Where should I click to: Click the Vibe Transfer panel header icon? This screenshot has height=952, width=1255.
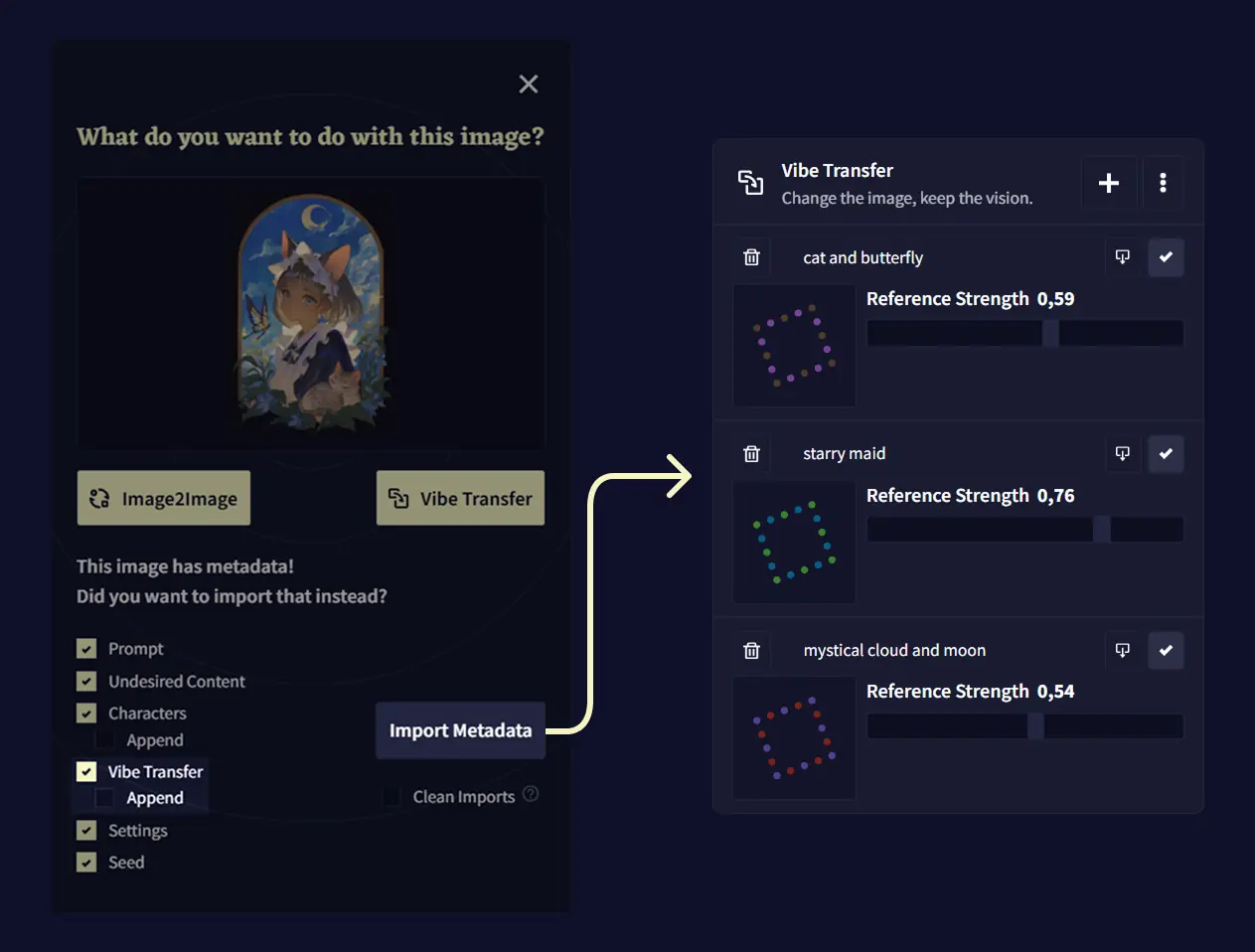click(x=752, y=182)
